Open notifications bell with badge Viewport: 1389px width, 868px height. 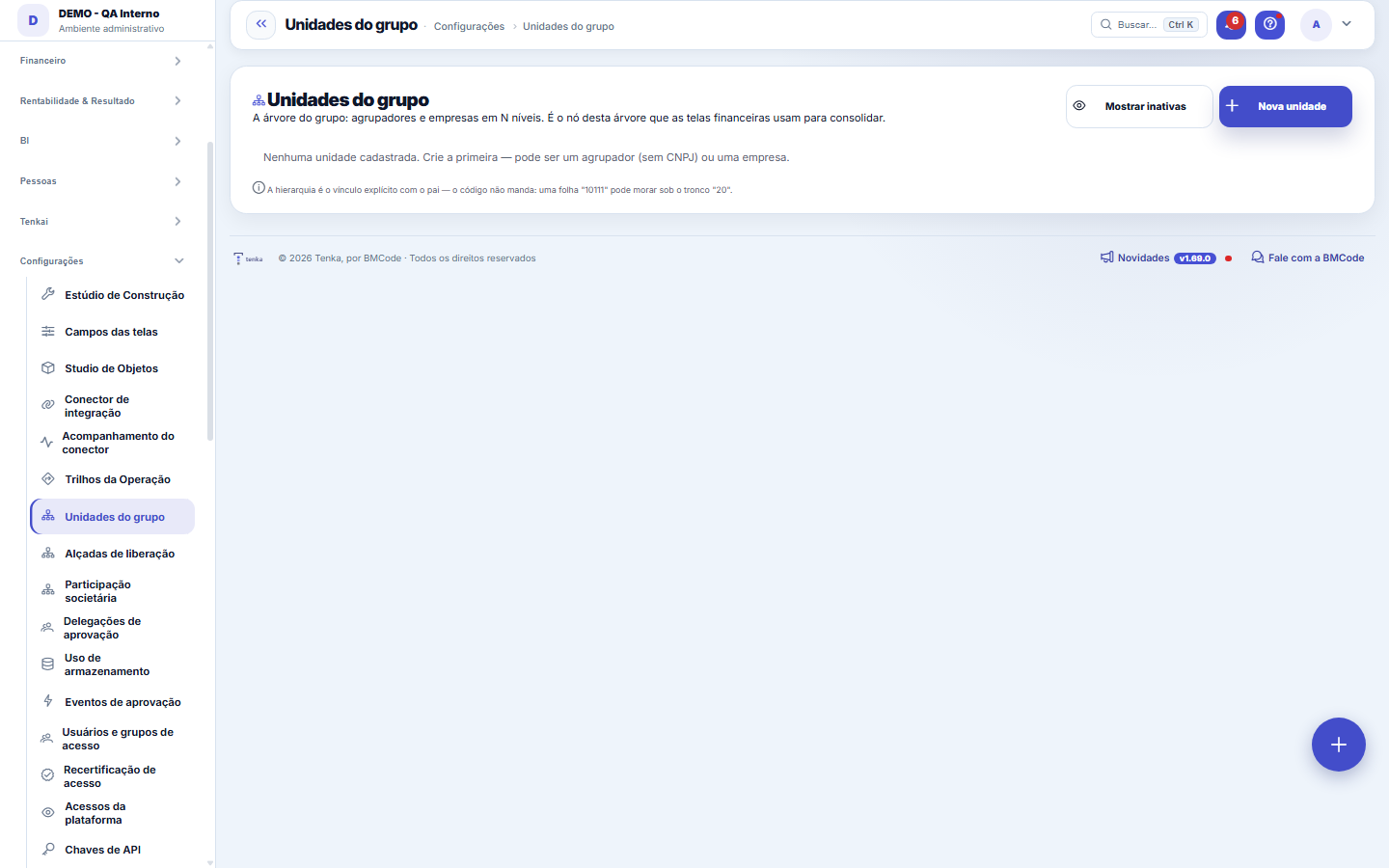coord(1231,24)
